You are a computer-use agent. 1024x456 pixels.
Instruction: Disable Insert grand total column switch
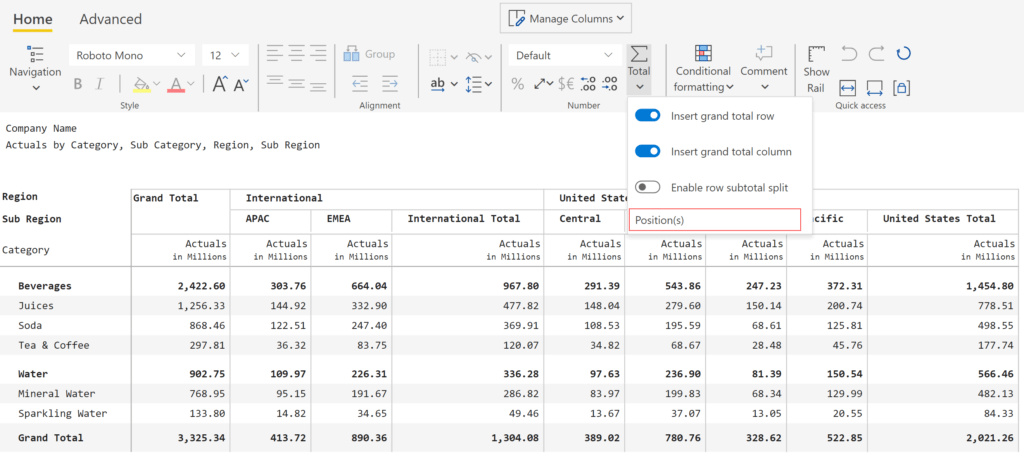648,152
